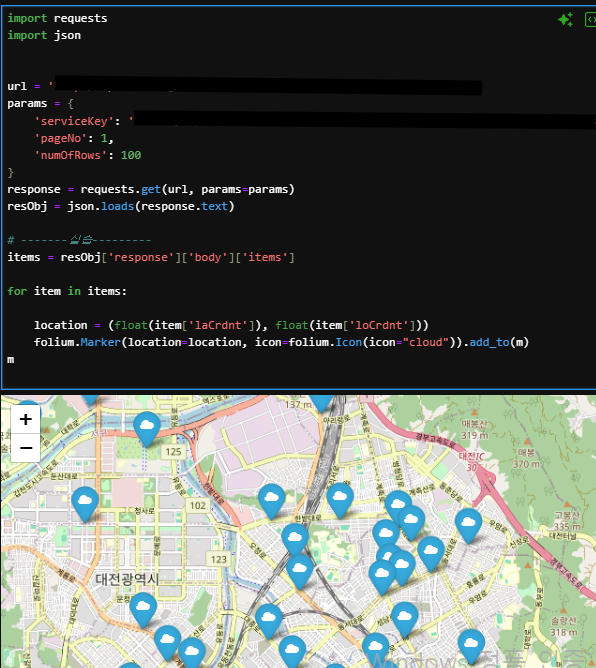Click the 고봉산 335 m mountain label
596x668 pixels.
567,521
